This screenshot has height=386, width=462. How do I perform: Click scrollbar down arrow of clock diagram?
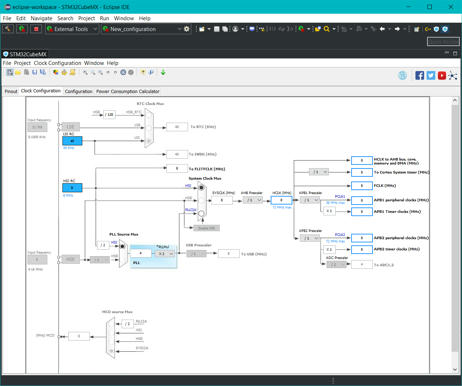pos(455,369)
